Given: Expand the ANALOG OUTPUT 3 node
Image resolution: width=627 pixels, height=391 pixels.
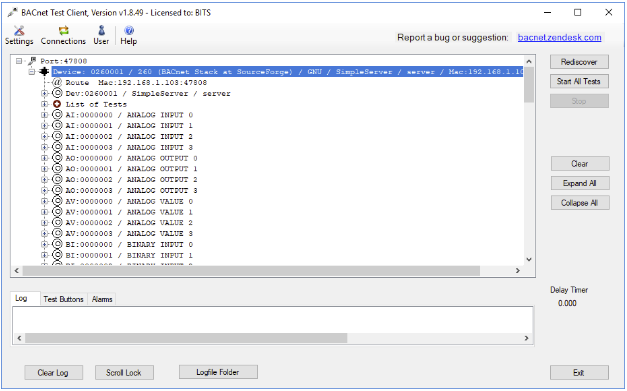Looking at the screenshot, I should (44, 190).
